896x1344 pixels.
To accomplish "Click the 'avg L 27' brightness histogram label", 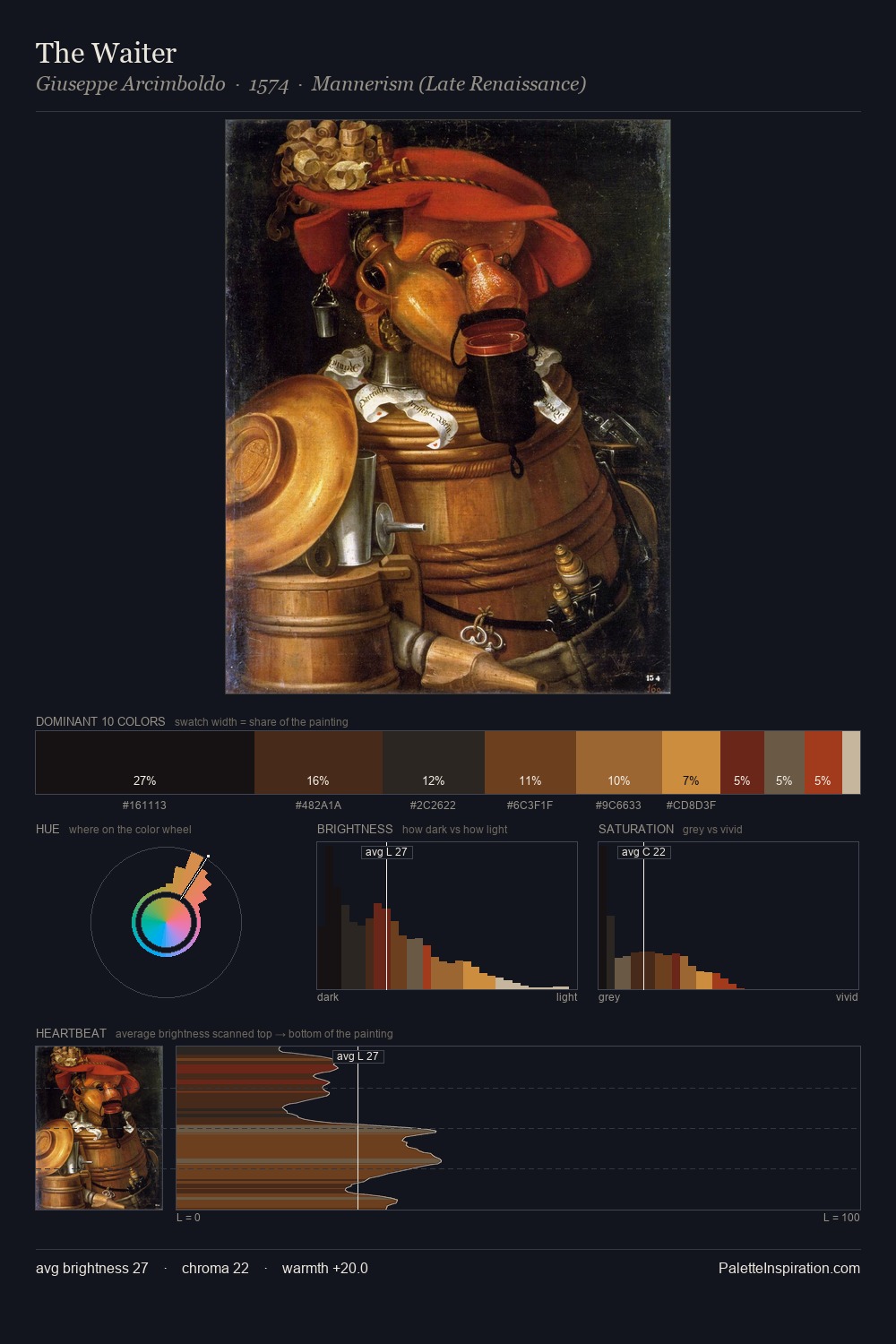I will (386, 852).
